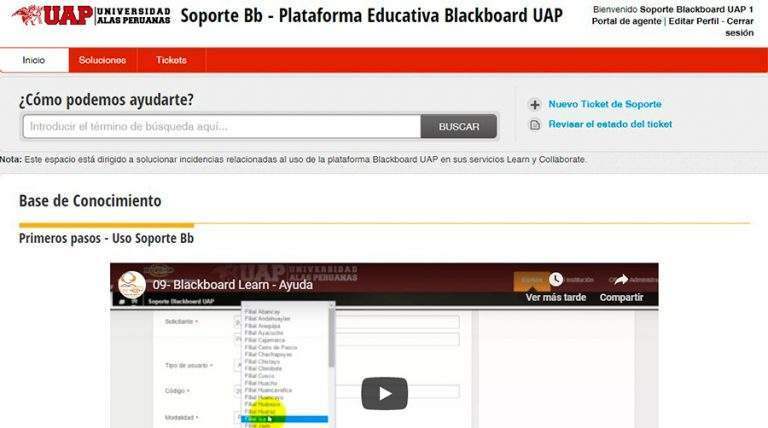Click the UAP Universidad Alas Peruanas logo

tap(92, 16)
